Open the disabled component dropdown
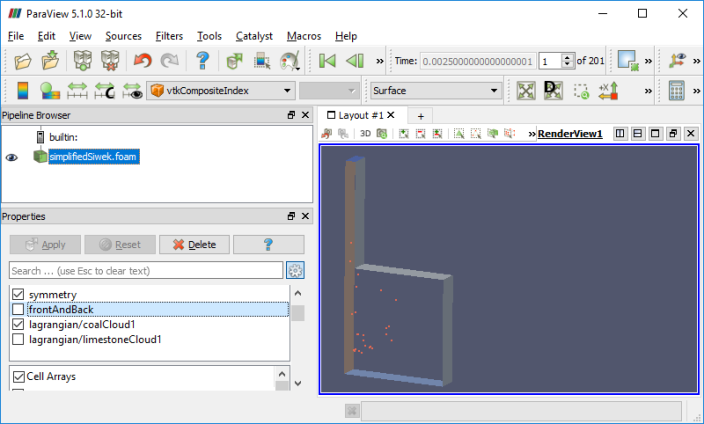 (x=329, y=91)
